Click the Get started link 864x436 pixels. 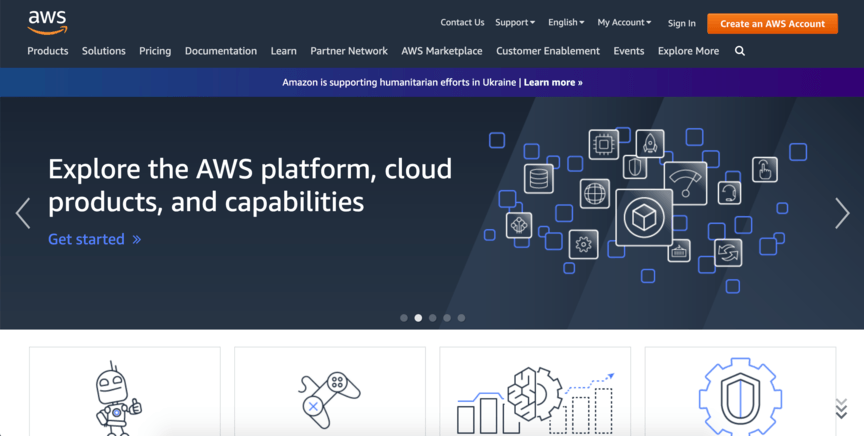(x=95, y=239)
